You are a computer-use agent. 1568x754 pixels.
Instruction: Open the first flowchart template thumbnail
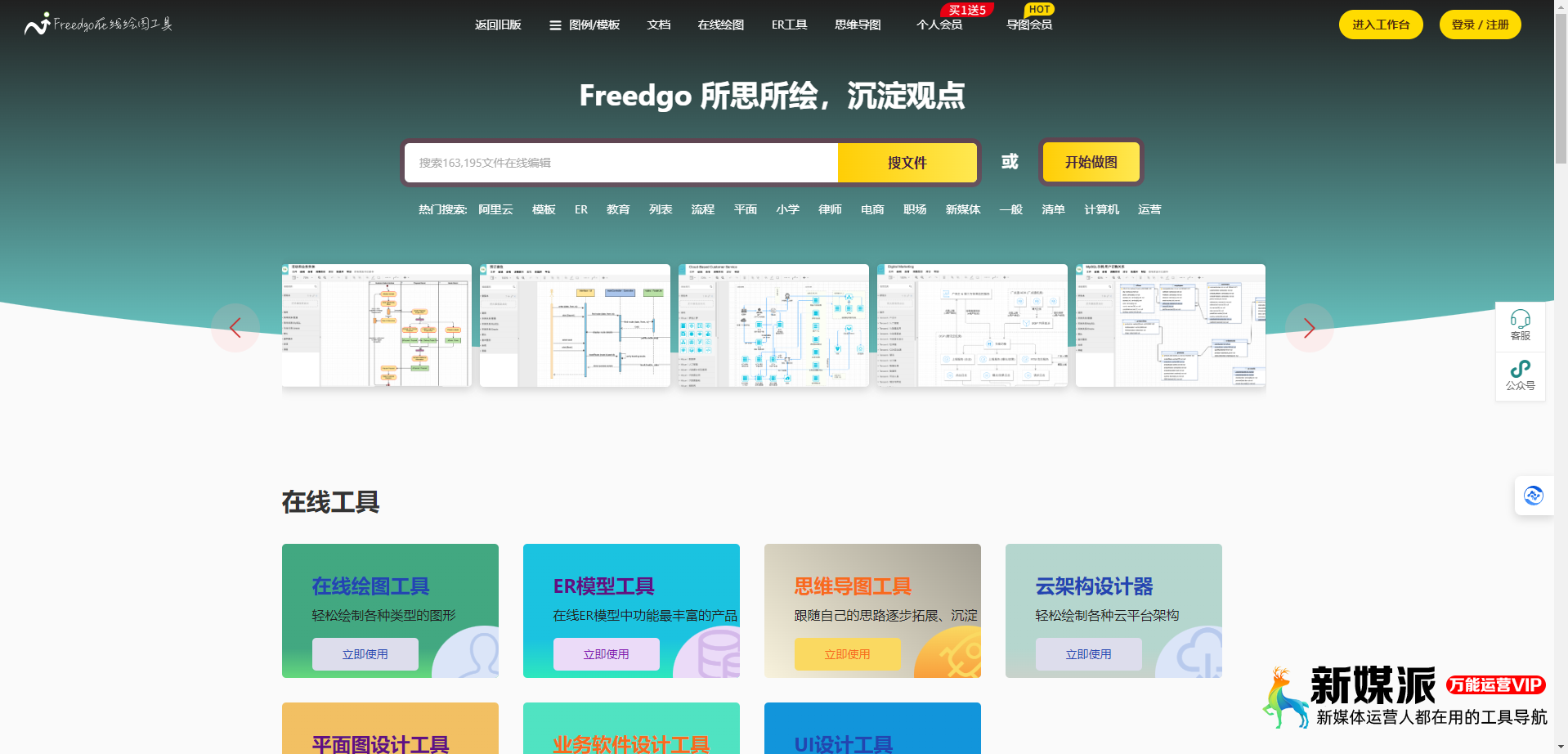377,325
